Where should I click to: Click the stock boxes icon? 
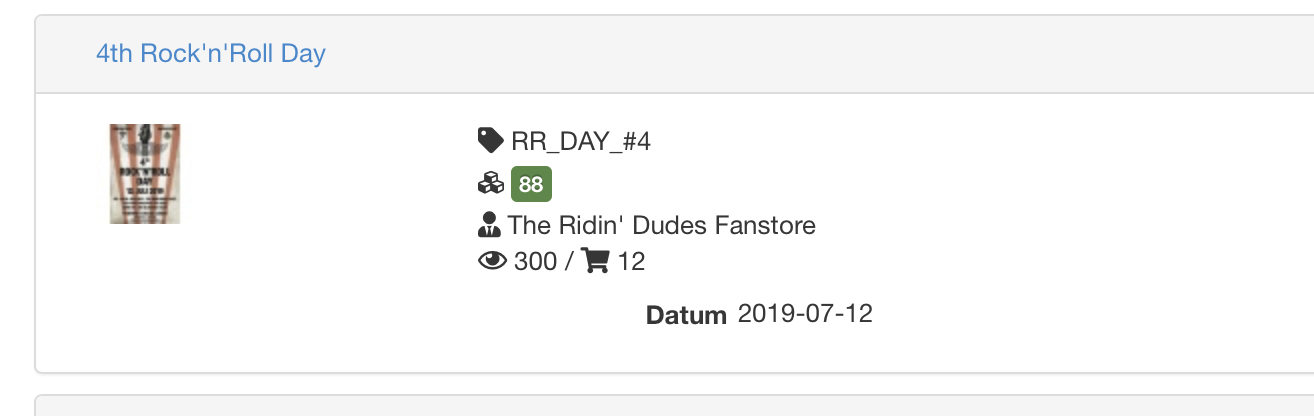coord(491,184)
